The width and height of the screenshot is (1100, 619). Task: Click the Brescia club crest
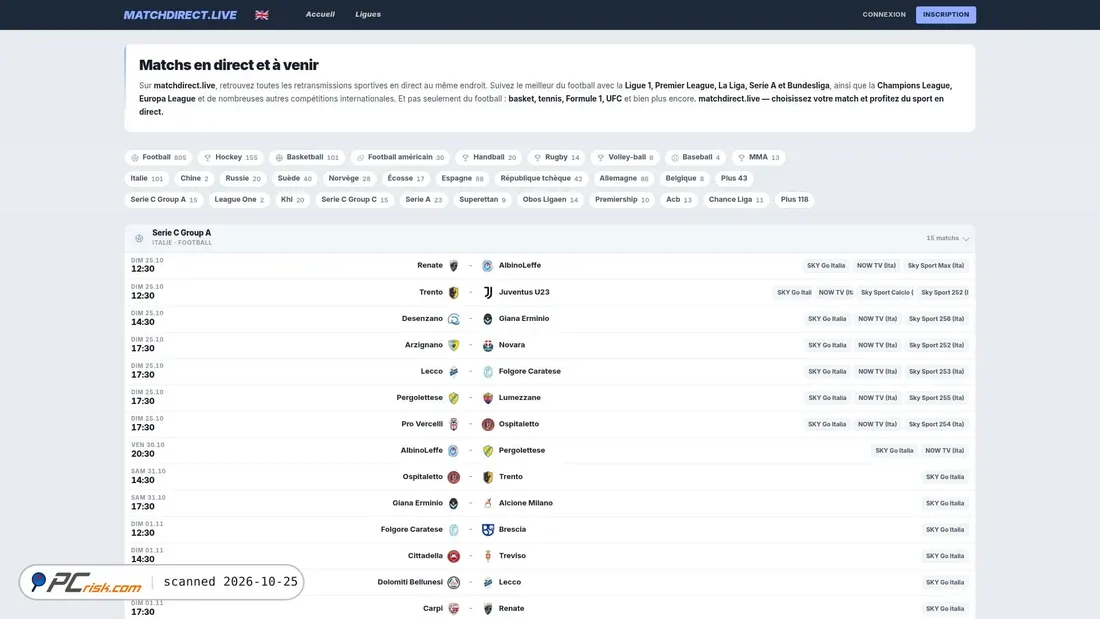(x=488, y=529)
